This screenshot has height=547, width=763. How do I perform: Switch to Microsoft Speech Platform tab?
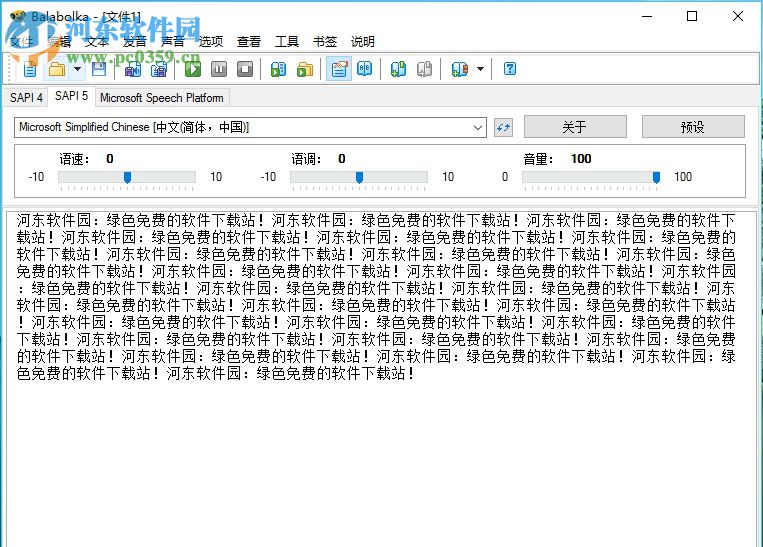[162, 98]
